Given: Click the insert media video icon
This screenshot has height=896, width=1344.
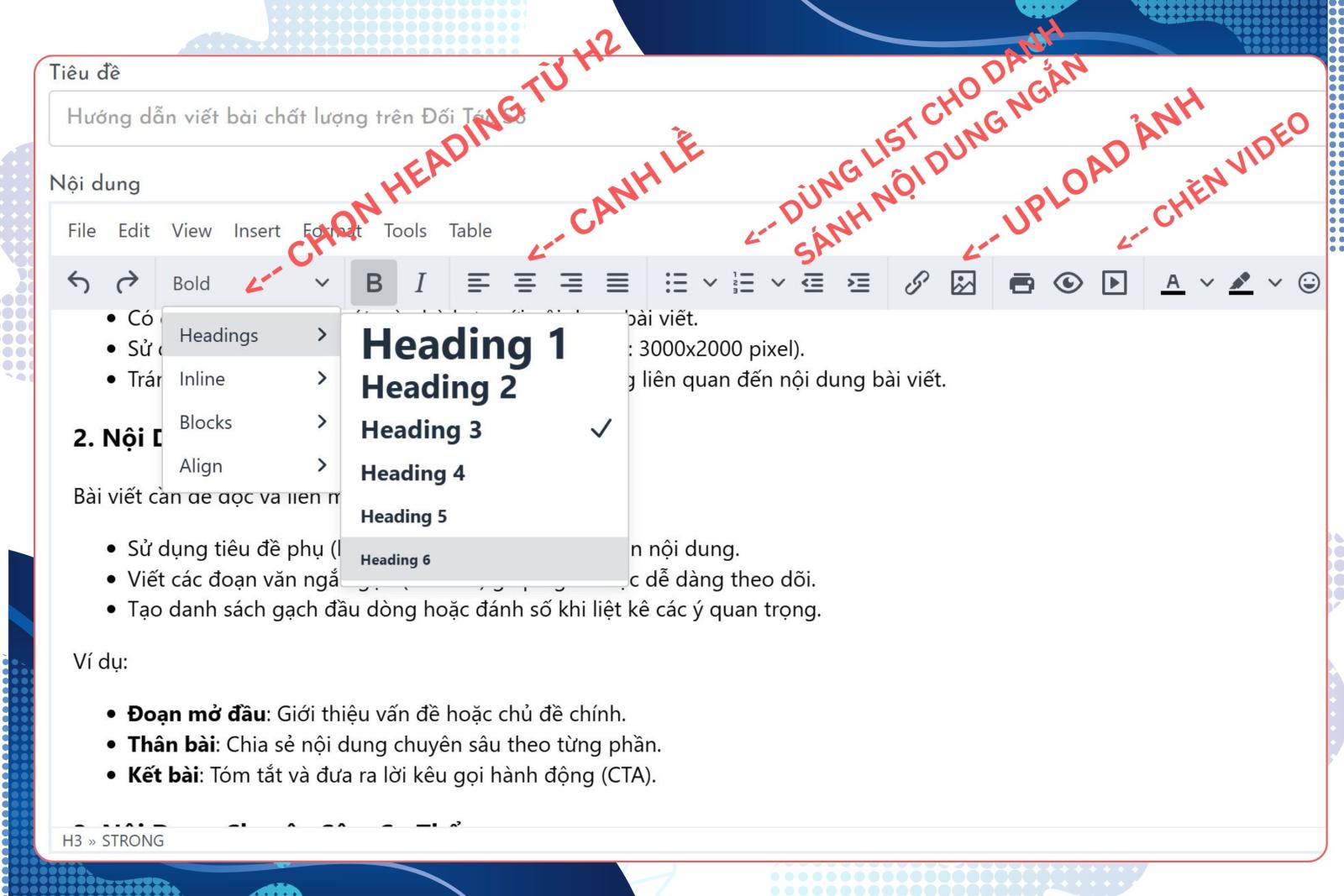Looking at the screenshot, I should (1115, 283).
